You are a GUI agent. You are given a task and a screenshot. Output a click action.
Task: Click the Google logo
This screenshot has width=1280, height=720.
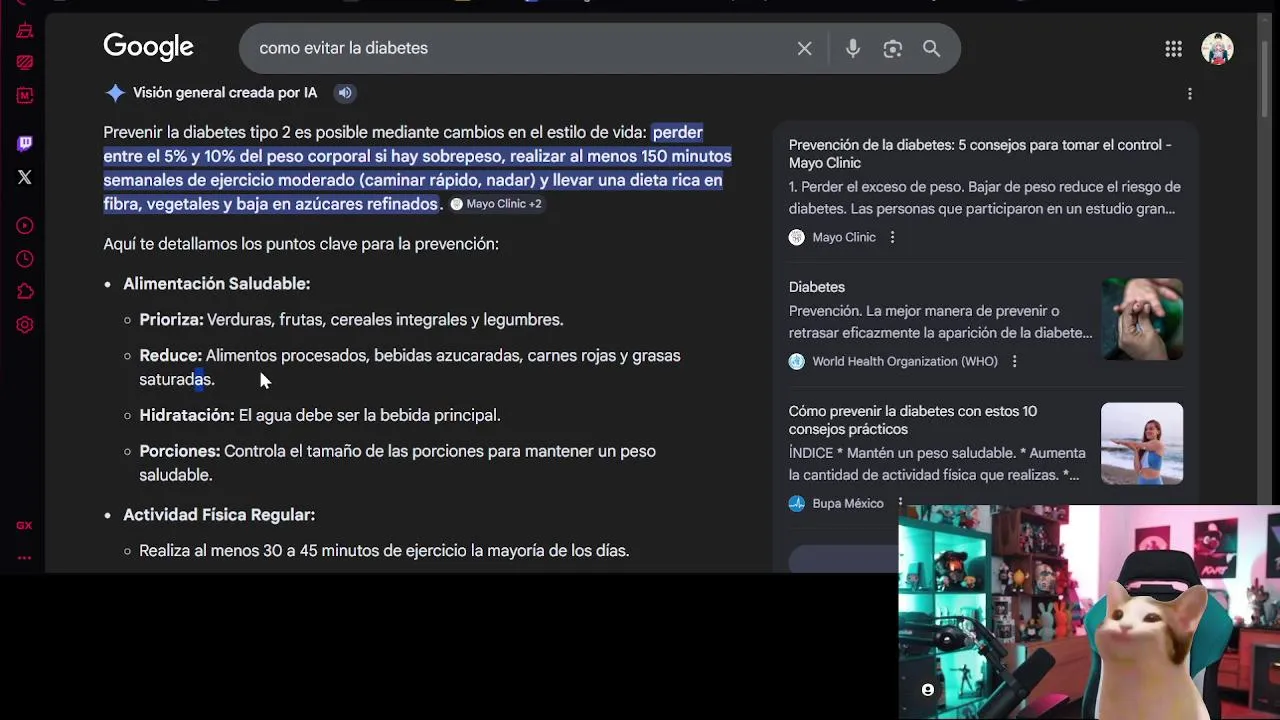pyautogui.click(x=148, y=47)
